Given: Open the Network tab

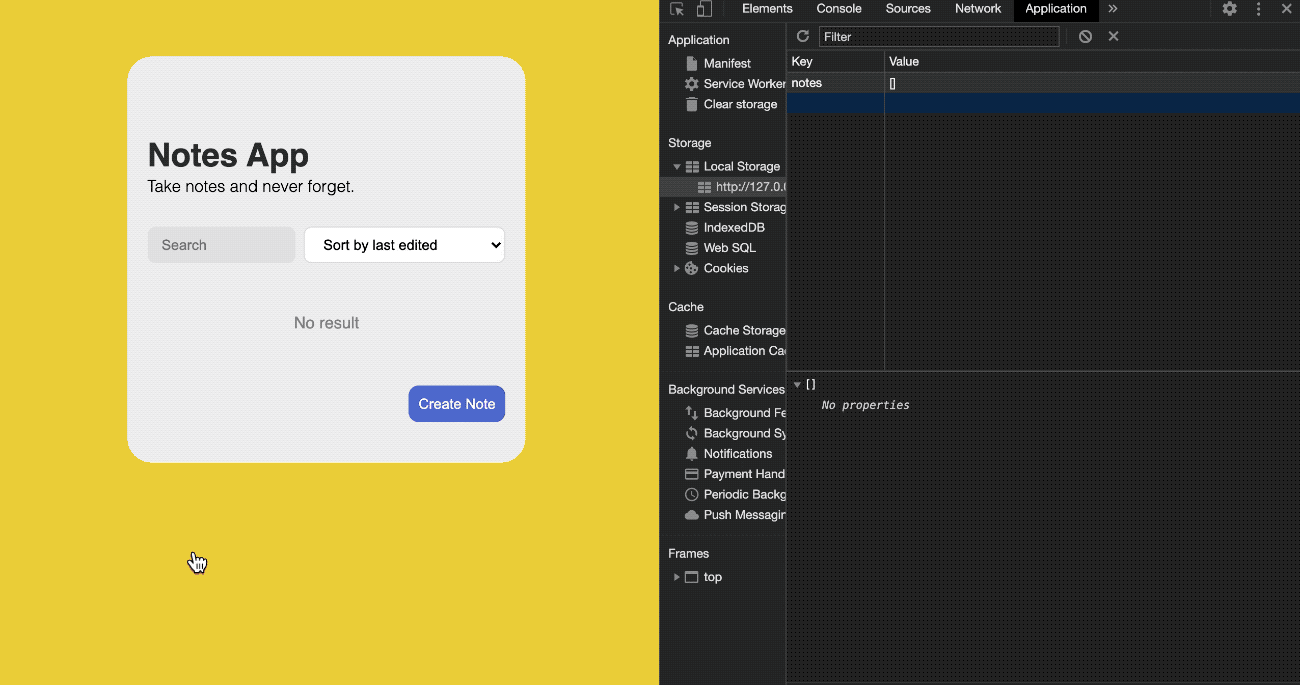Looking at the screenshot, I should click(977, 9).
